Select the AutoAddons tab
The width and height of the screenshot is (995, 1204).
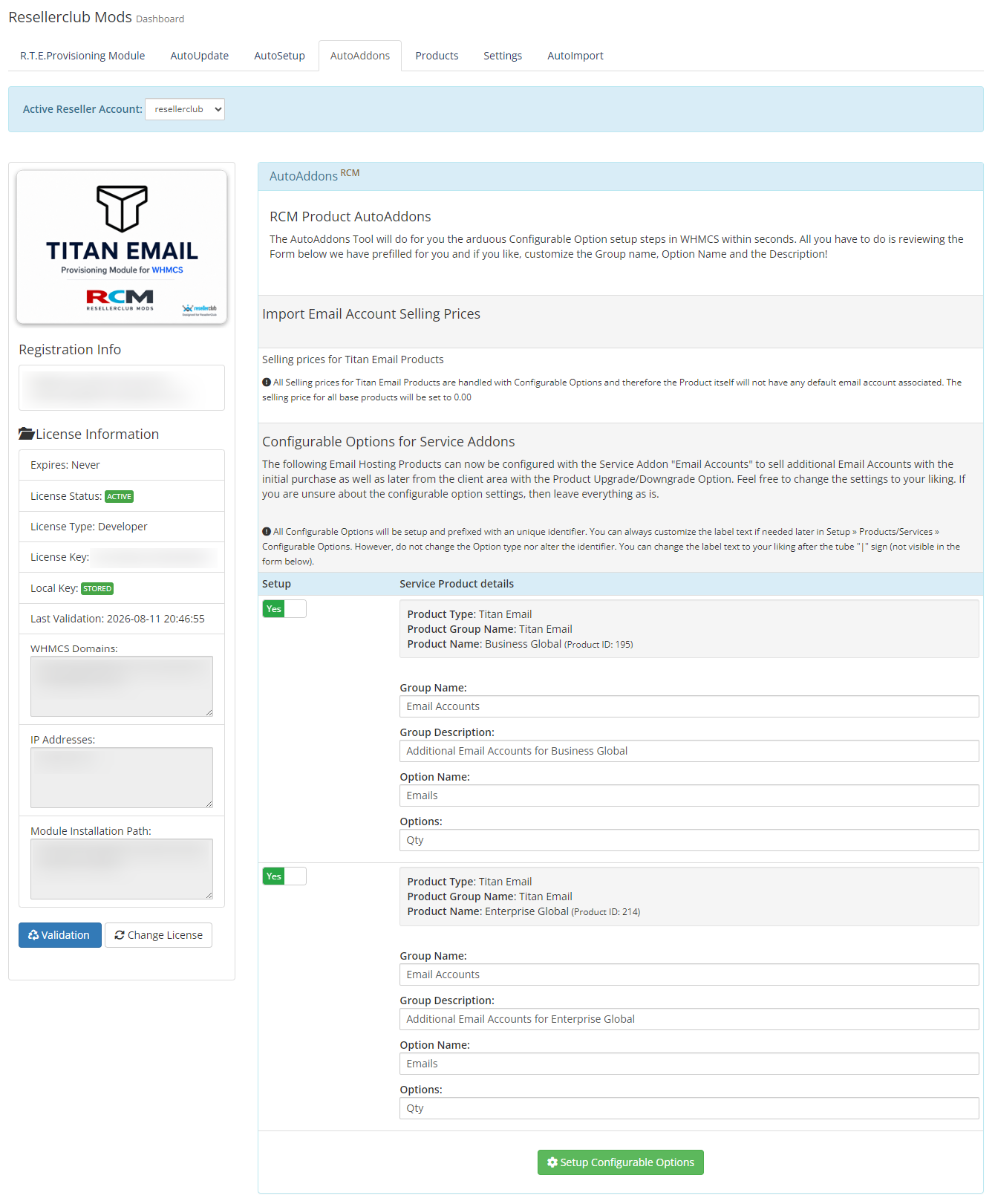point(360,56)
